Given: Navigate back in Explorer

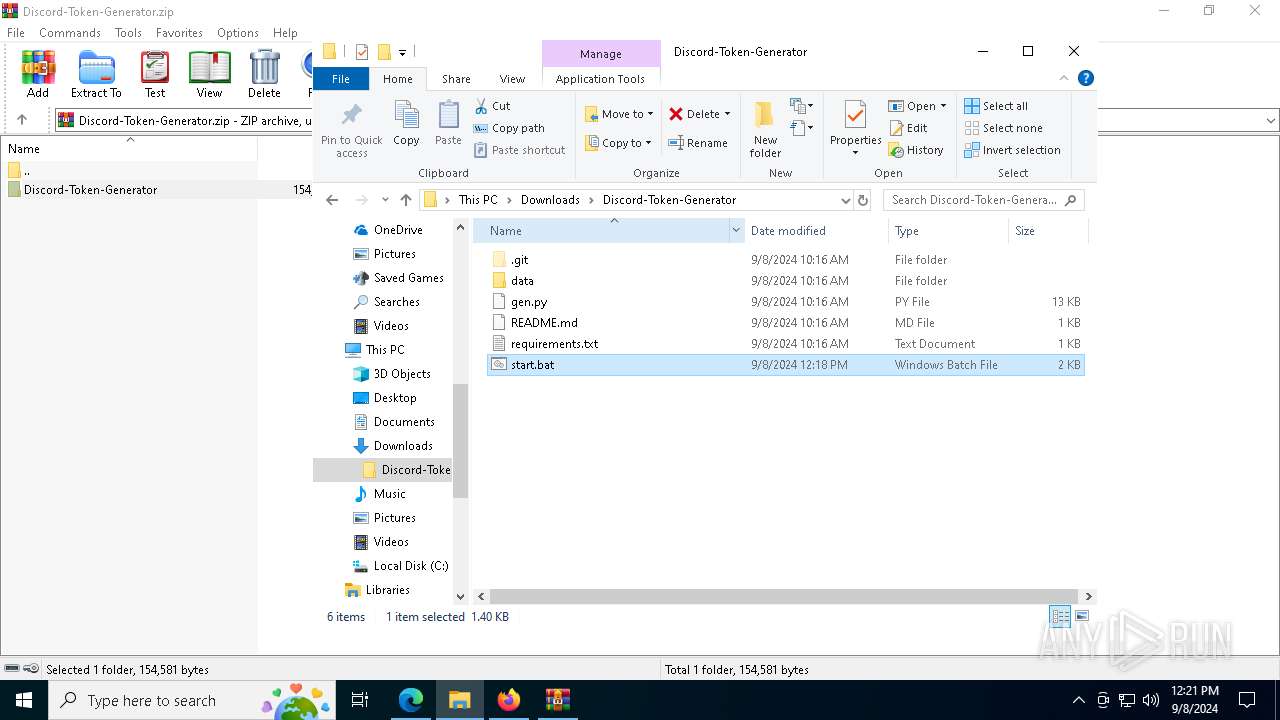Looking at the screenshot, I should click(x=333, y=200).
